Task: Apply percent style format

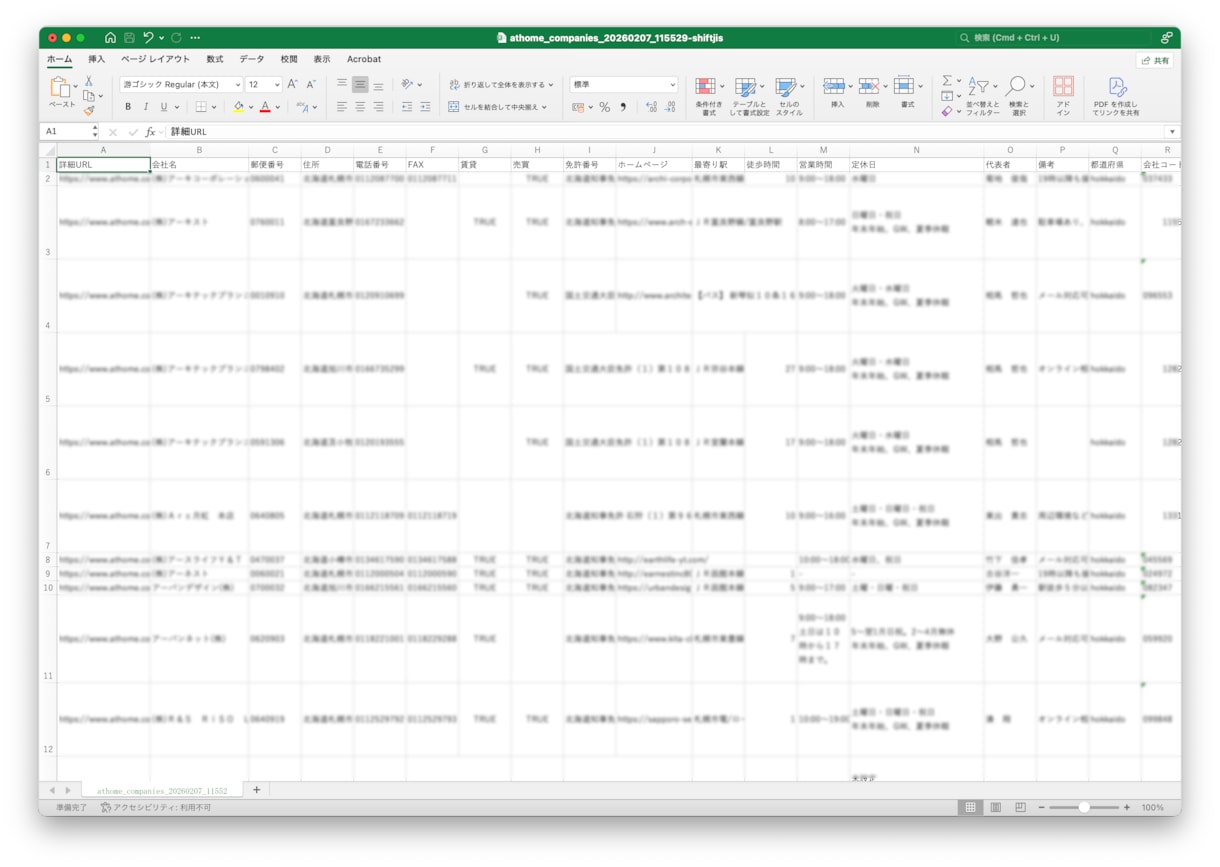Action: coord(604,107)
